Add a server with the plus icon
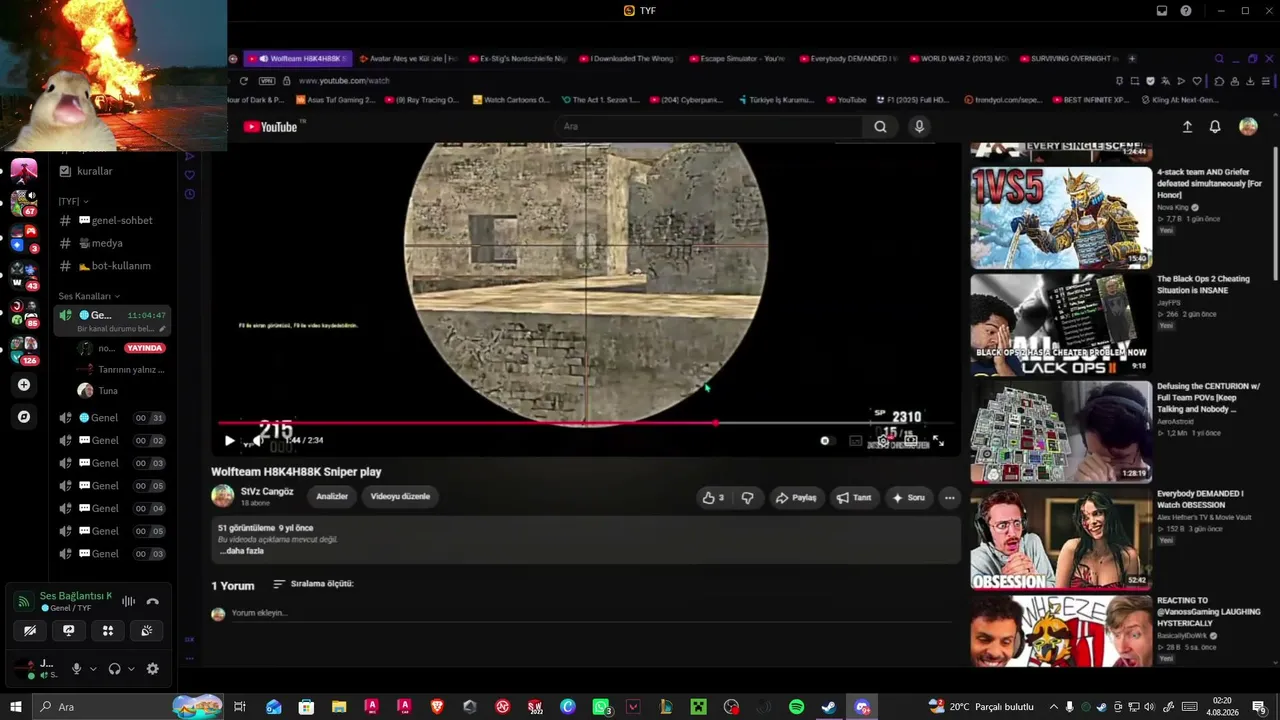 pyautogui.click(x=24, y=384)
